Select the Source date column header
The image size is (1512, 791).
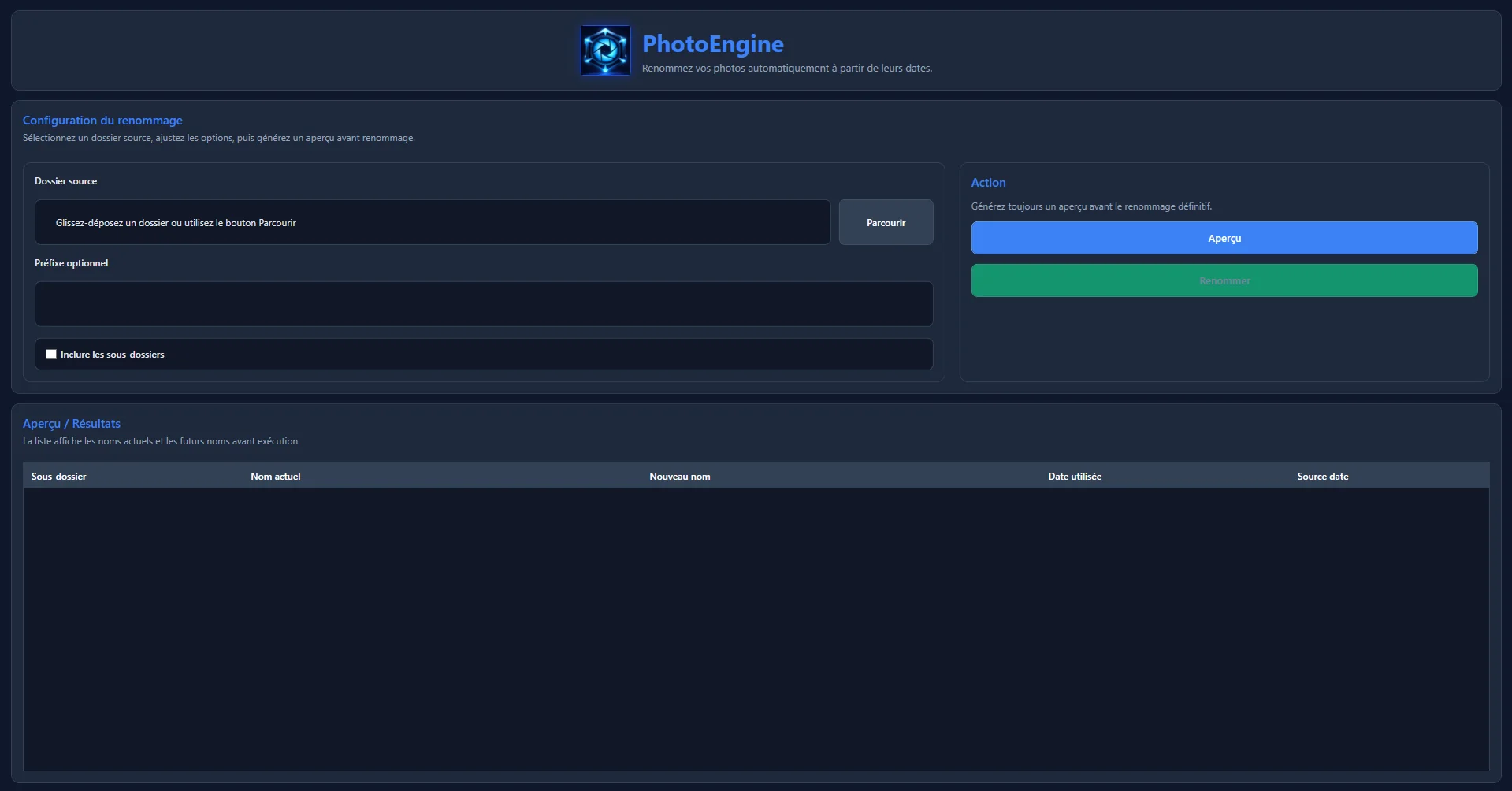[x=1323, y=477]
